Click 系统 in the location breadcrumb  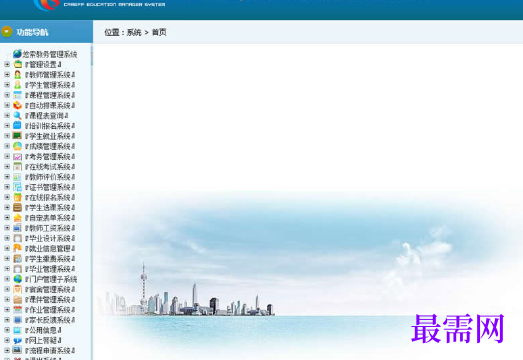134,32
